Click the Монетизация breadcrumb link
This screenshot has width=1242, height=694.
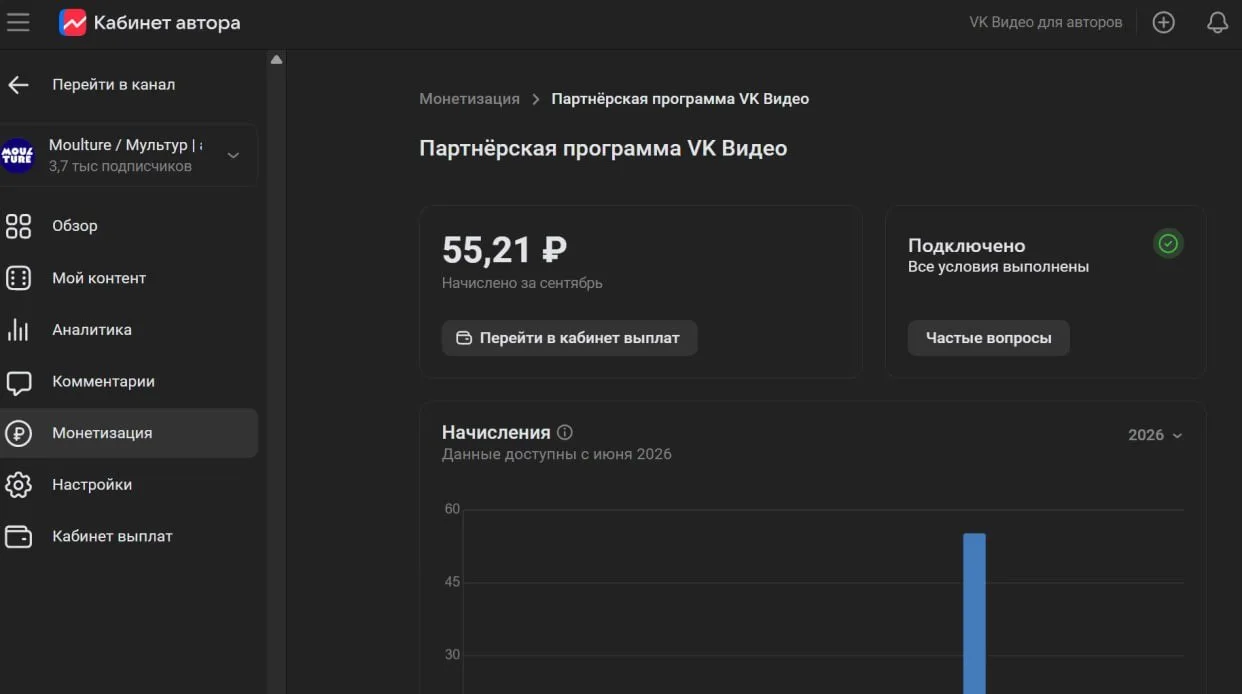click(x=469, y=99)
